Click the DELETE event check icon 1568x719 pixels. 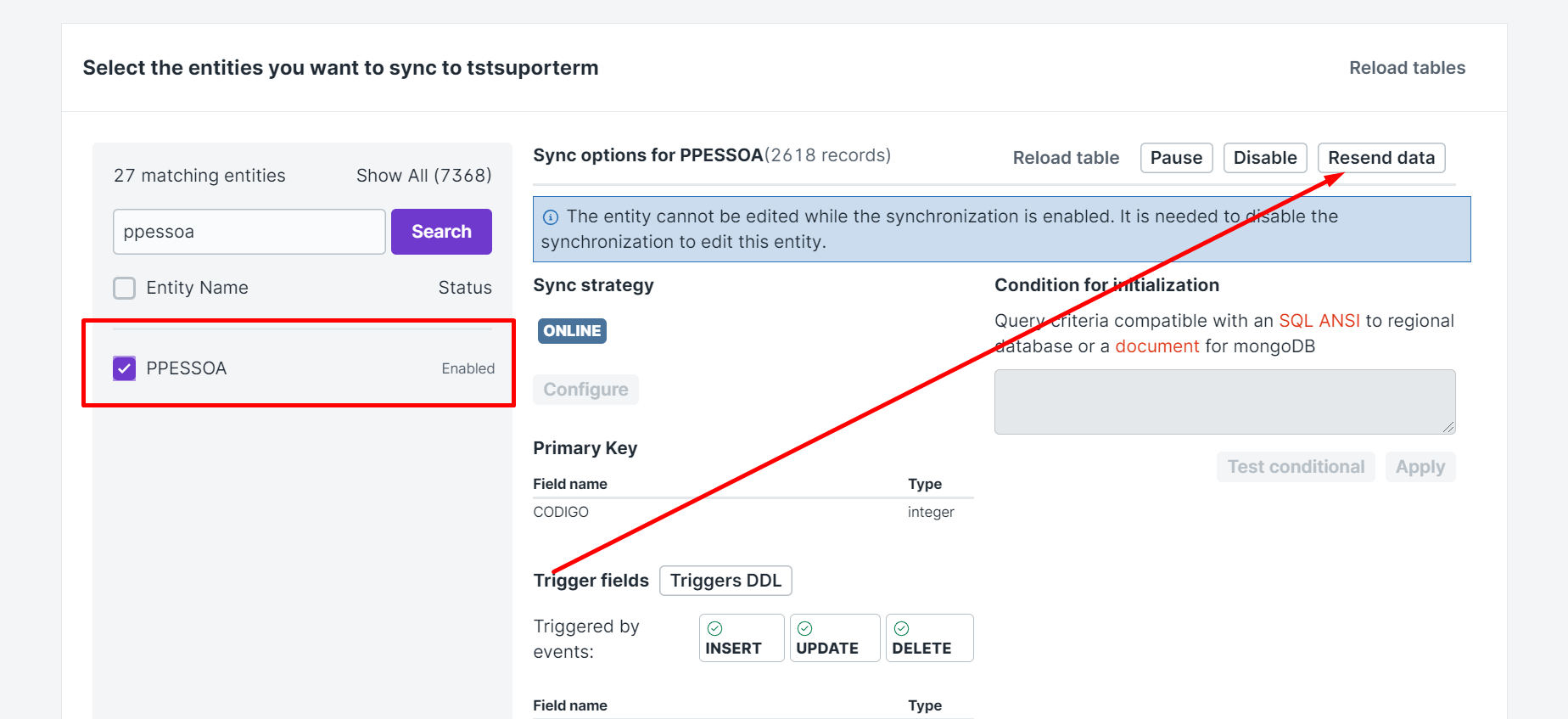pos(902,629)
